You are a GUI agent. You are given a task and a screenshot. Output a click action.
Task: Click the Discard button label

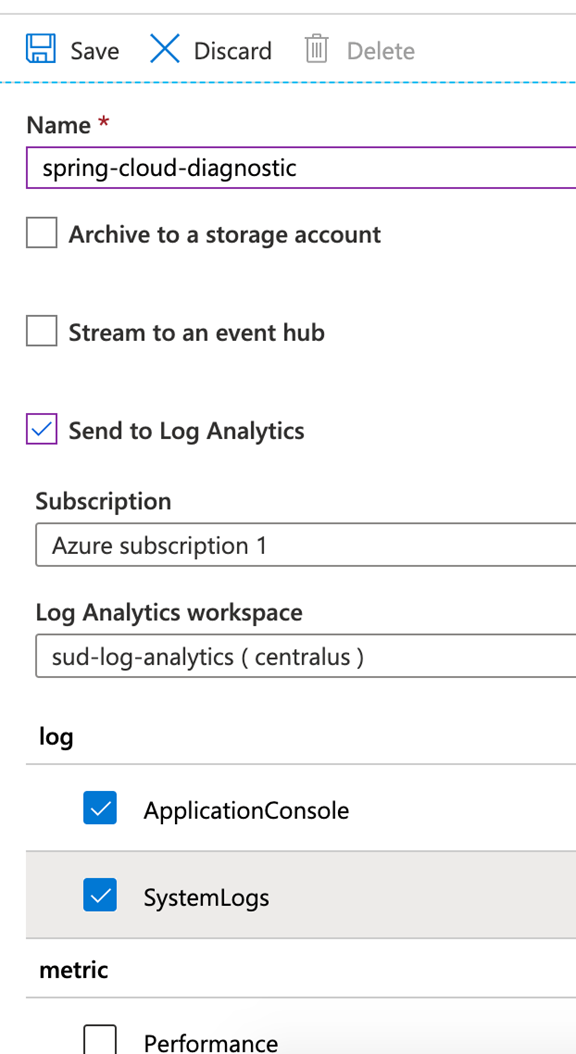click(233, 51)
